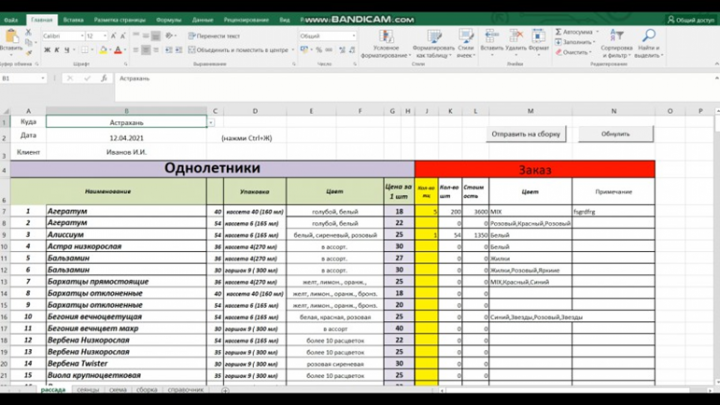Click the Copy icon in the clipboard group
The image size is (720, 405).
28,42
